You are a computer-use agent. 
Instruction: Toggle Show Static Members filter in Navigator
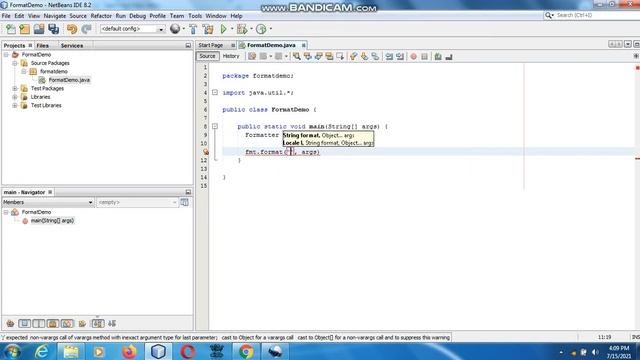tap(39, 324)
